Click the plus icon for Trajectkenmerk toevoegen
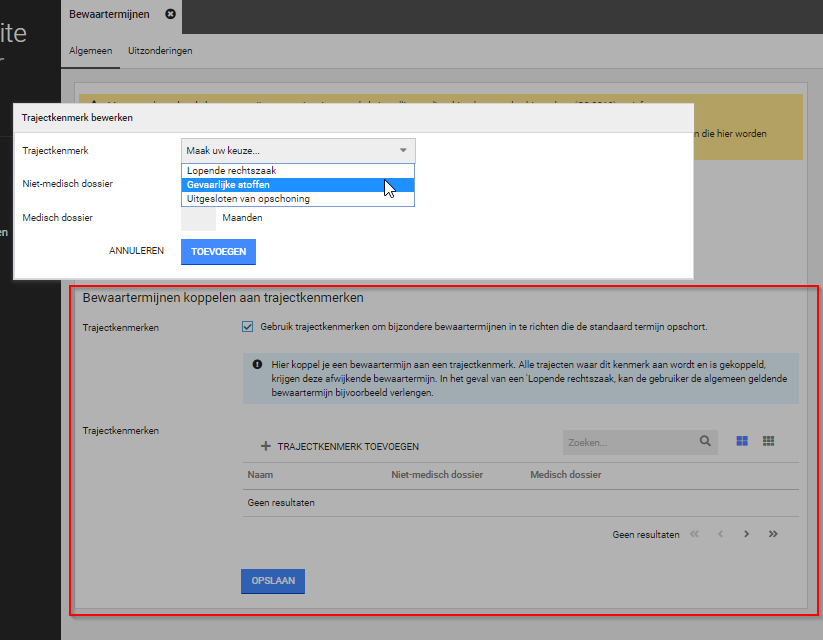The width and height of the screenshot is (823, 640). pos(265,446)
